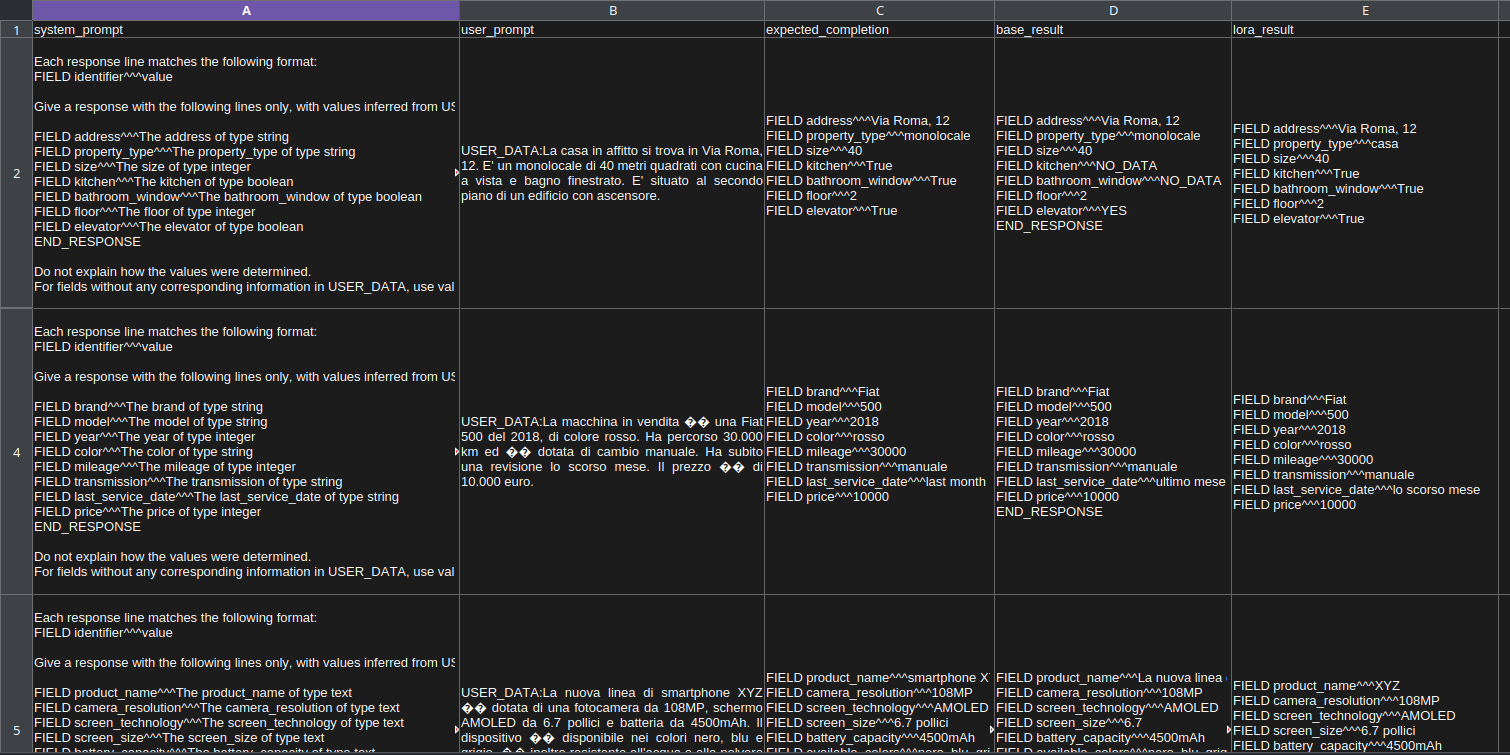Screen dimensions: 1510x755
Task: Select column A header
Action: pos(245,10)
